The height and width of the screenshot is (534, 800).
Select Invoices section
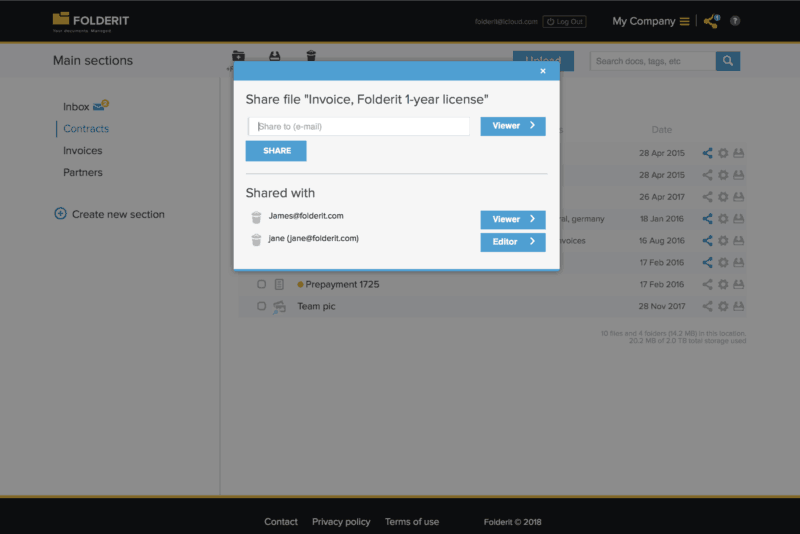point(83,150)
